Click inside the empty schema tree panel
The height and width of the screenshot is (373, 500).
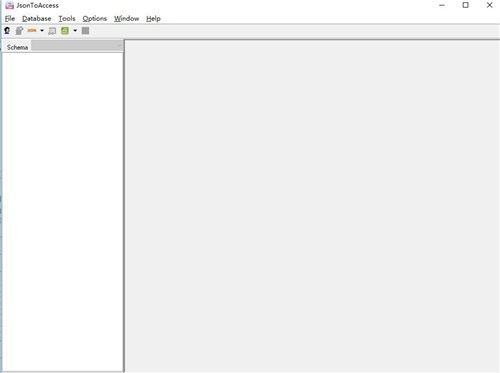point(63,212)
